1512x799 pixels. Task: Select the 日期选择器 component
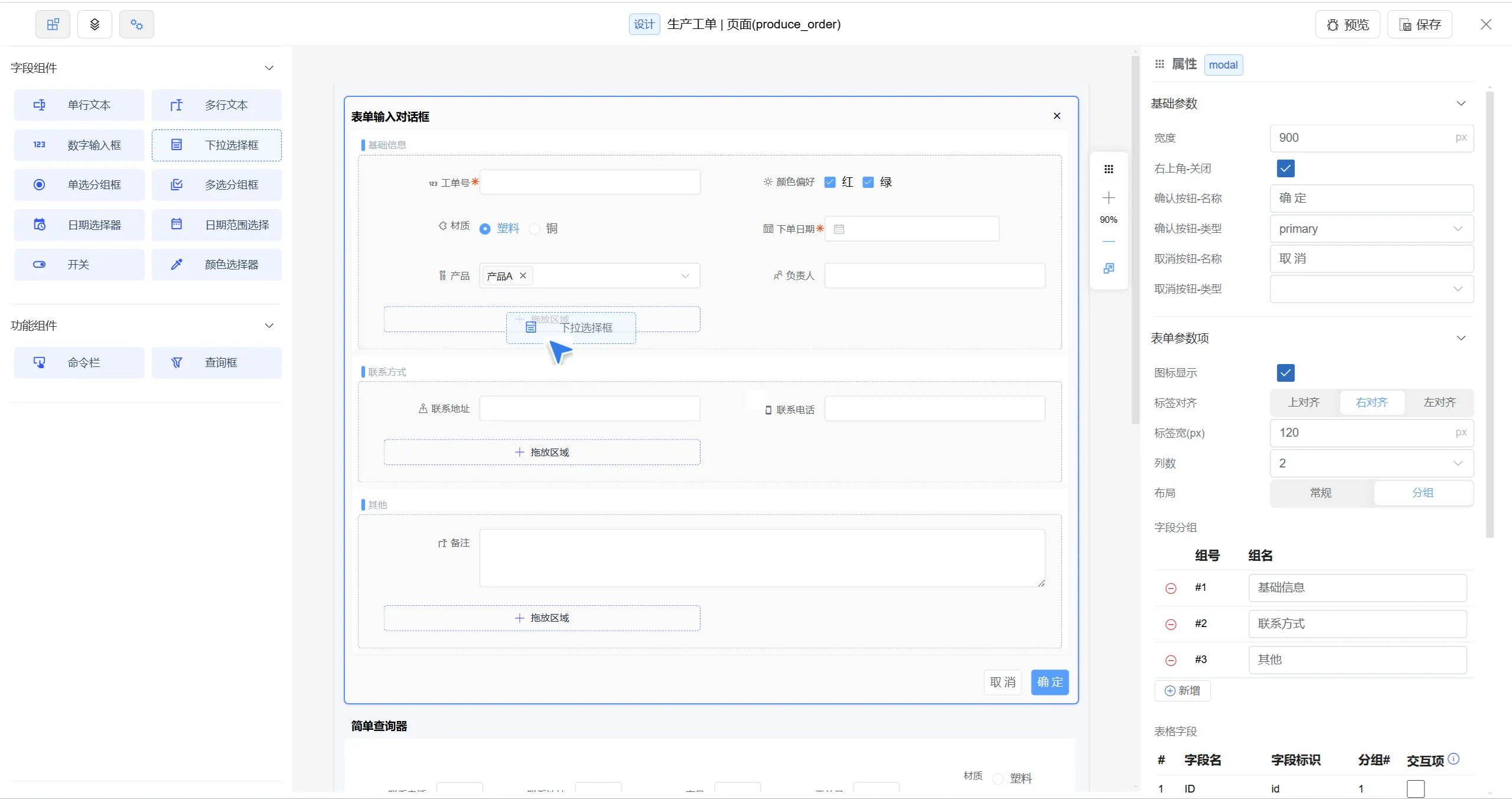pyautogui.click(x=79, y=225)
